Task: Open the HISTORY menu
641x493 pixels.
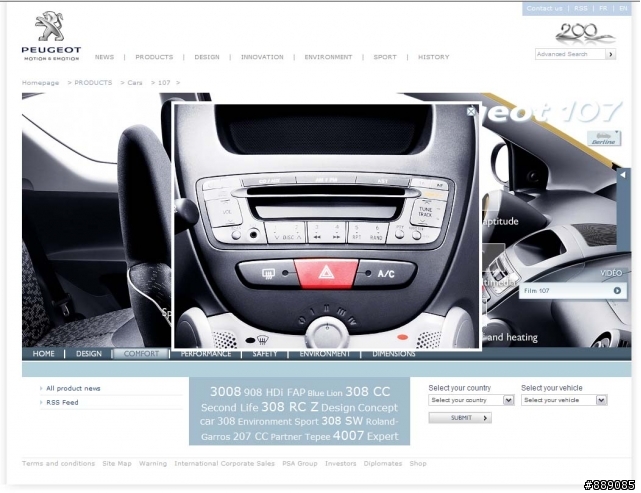Action: click(x=433, y=57)
